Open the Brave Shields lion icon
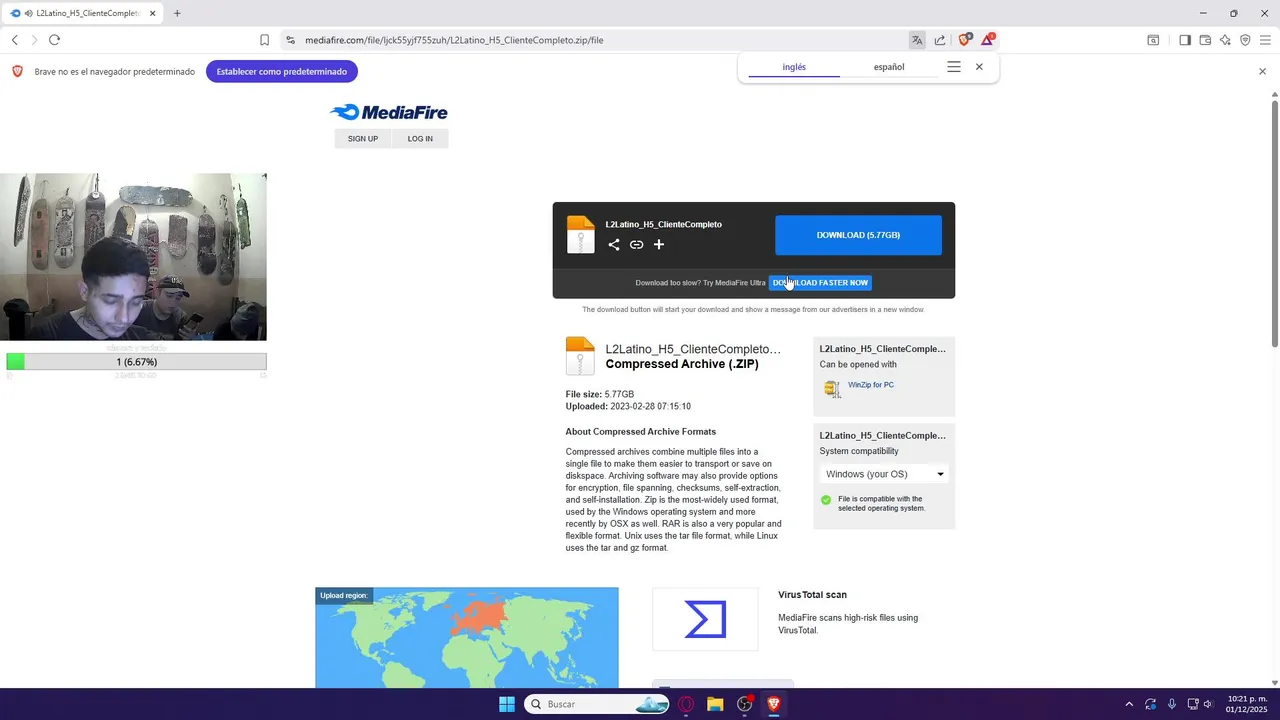The height and width of the screenshot is (720, 1280). pos(964,40)
